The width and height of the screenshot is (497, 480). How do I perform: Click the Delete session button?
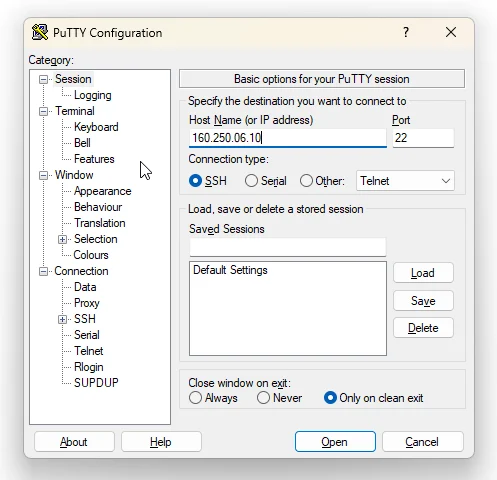pos(423,328)
